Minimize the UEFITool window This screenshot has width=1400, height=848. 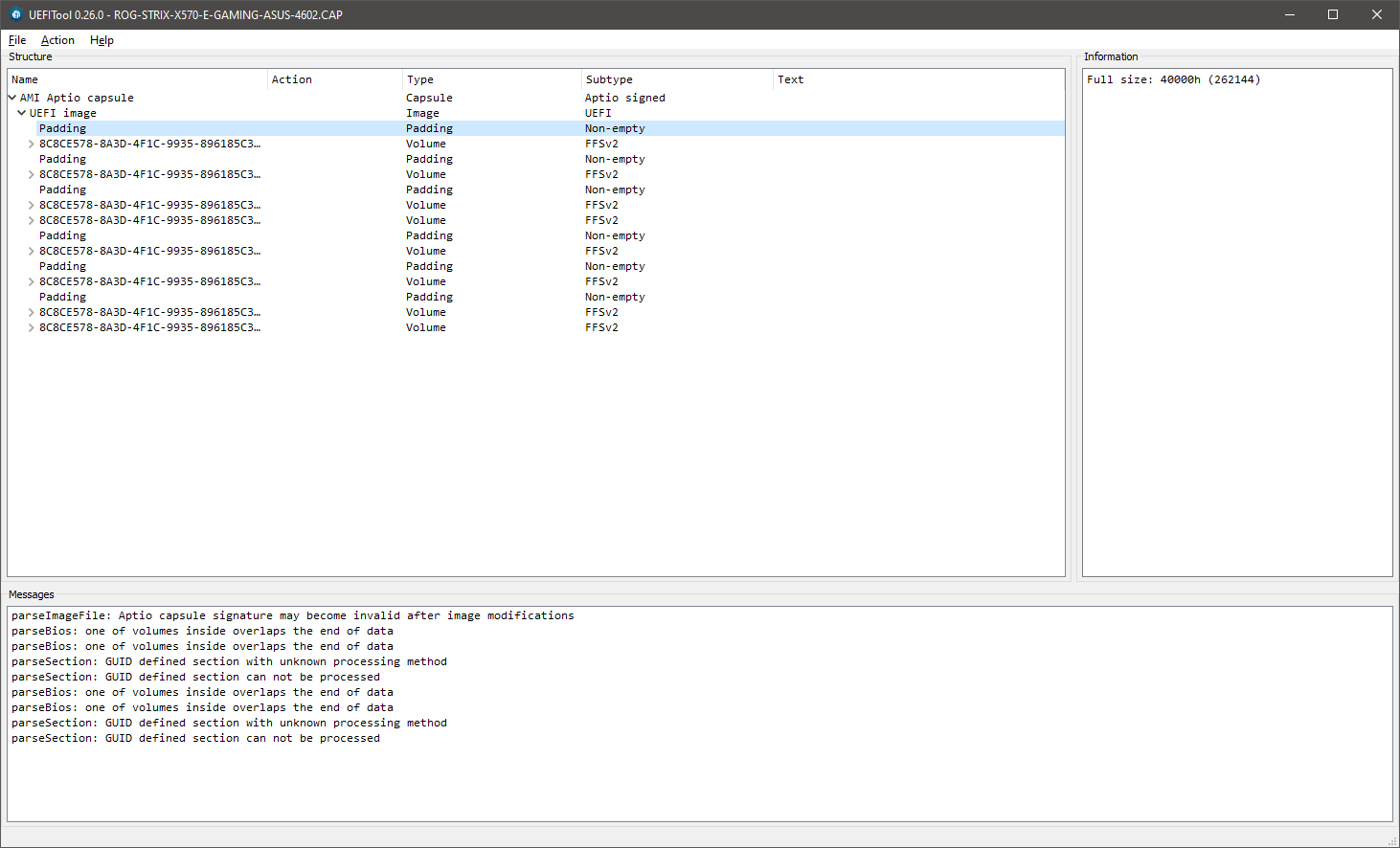coord(1289,14)
